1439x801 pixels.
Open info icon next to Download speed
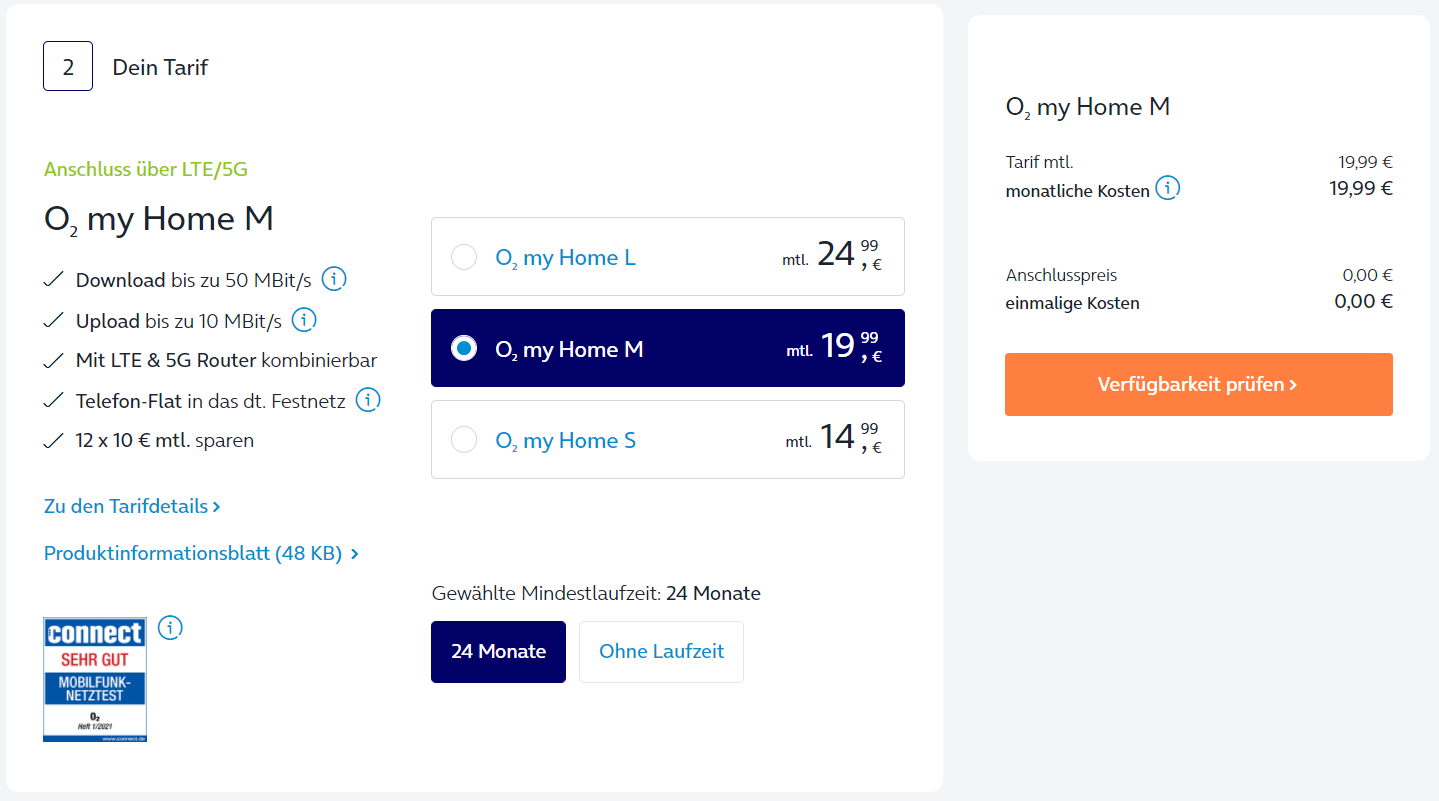[x=334, y=279]
